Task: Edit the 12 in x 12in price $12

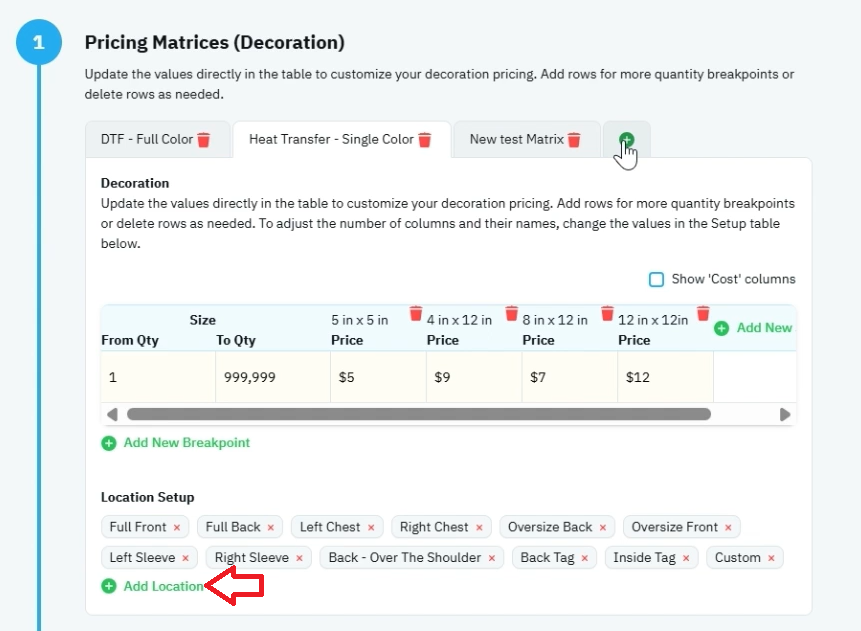Action: 666,377
